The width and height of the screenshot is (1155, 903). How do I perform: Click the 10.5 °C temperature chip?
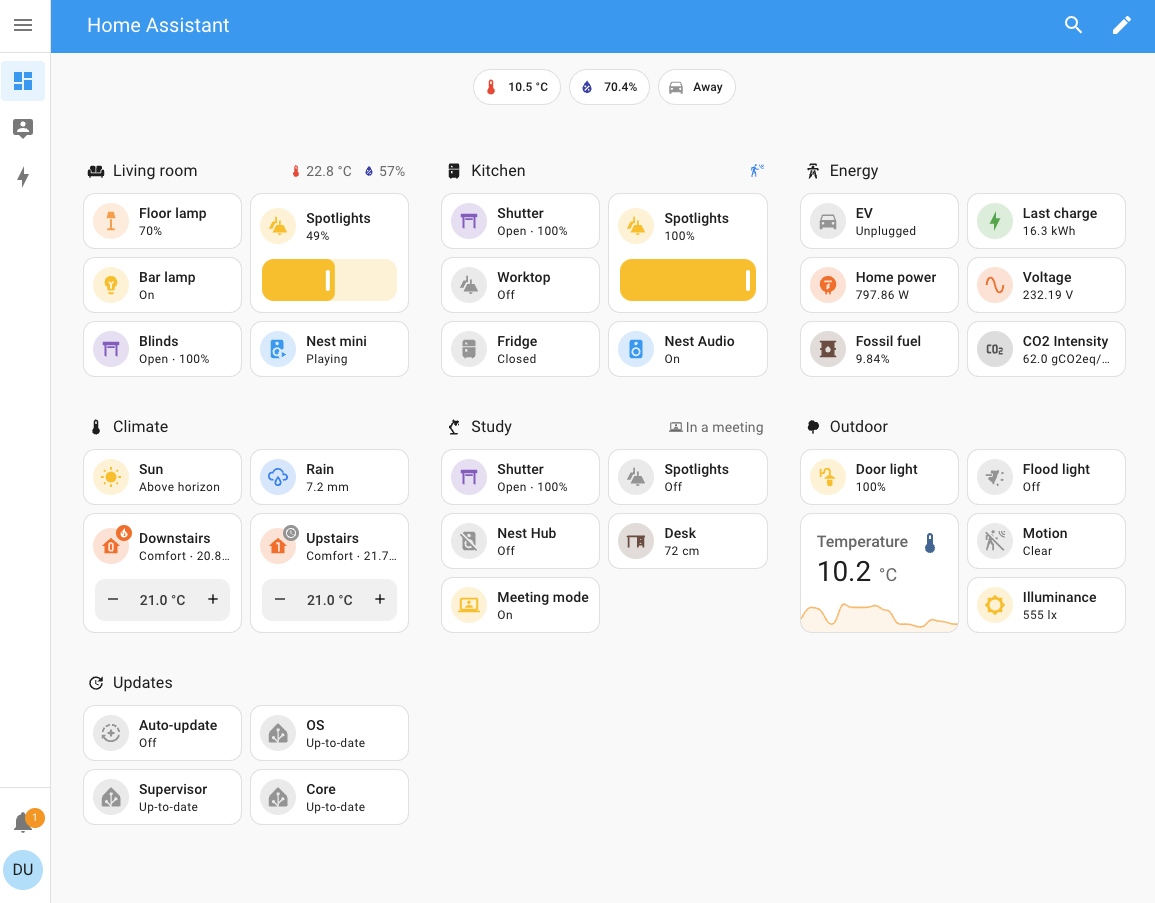pos(516,87)
